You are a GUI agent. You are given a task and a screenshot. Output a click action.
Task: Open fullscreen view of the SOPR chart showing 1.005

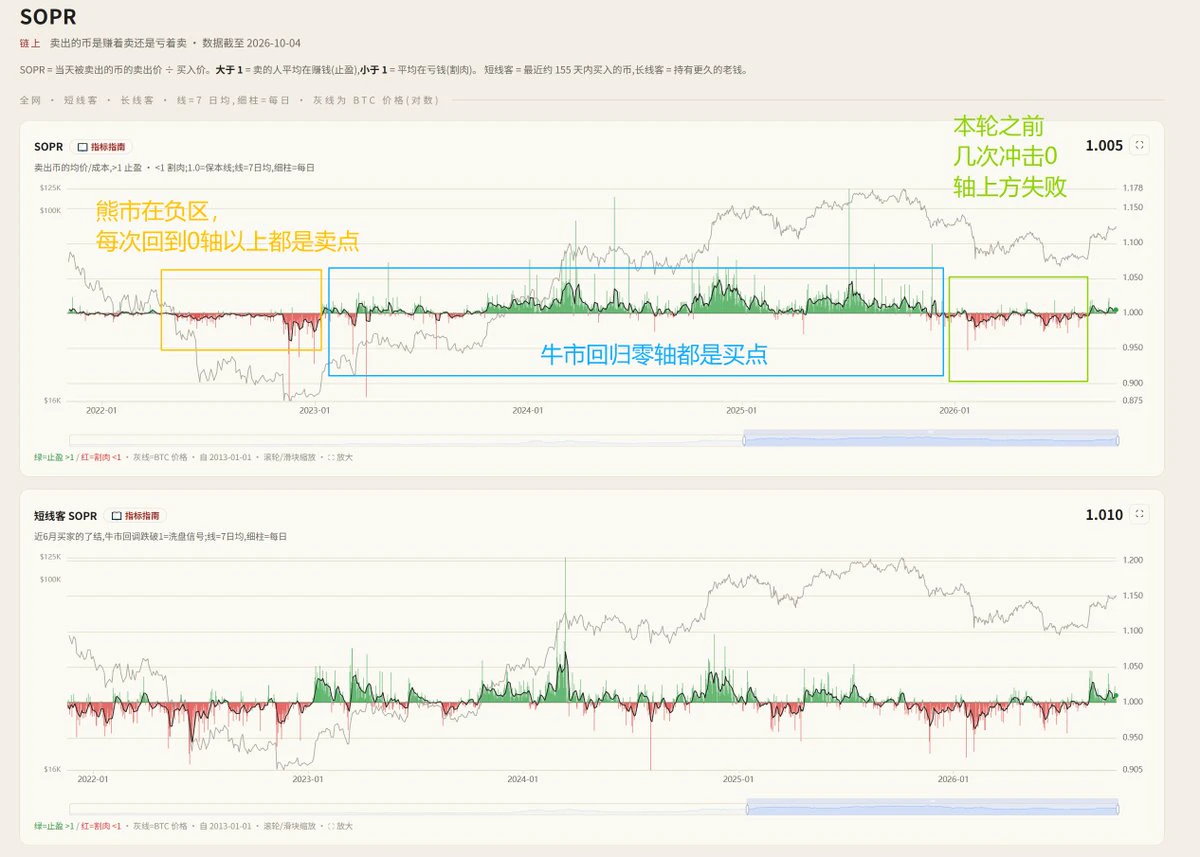pyautogui.click(x=1140, y=146)
